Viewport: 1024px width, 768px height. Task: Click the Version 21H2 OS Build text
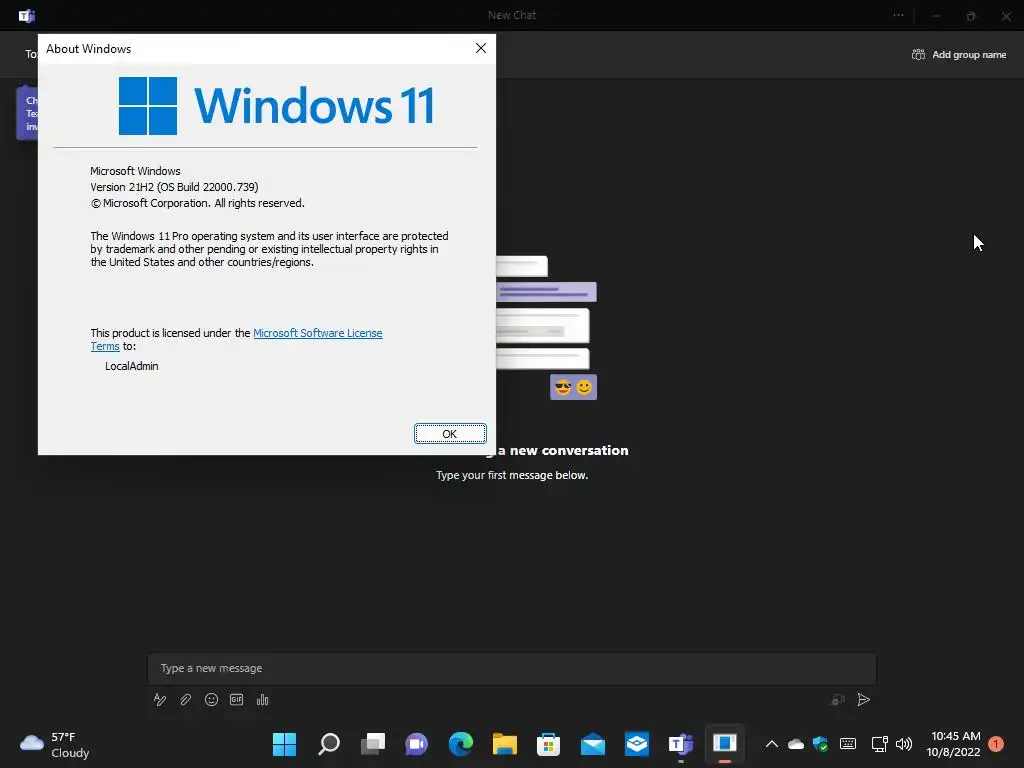click(x=174, y=187)
